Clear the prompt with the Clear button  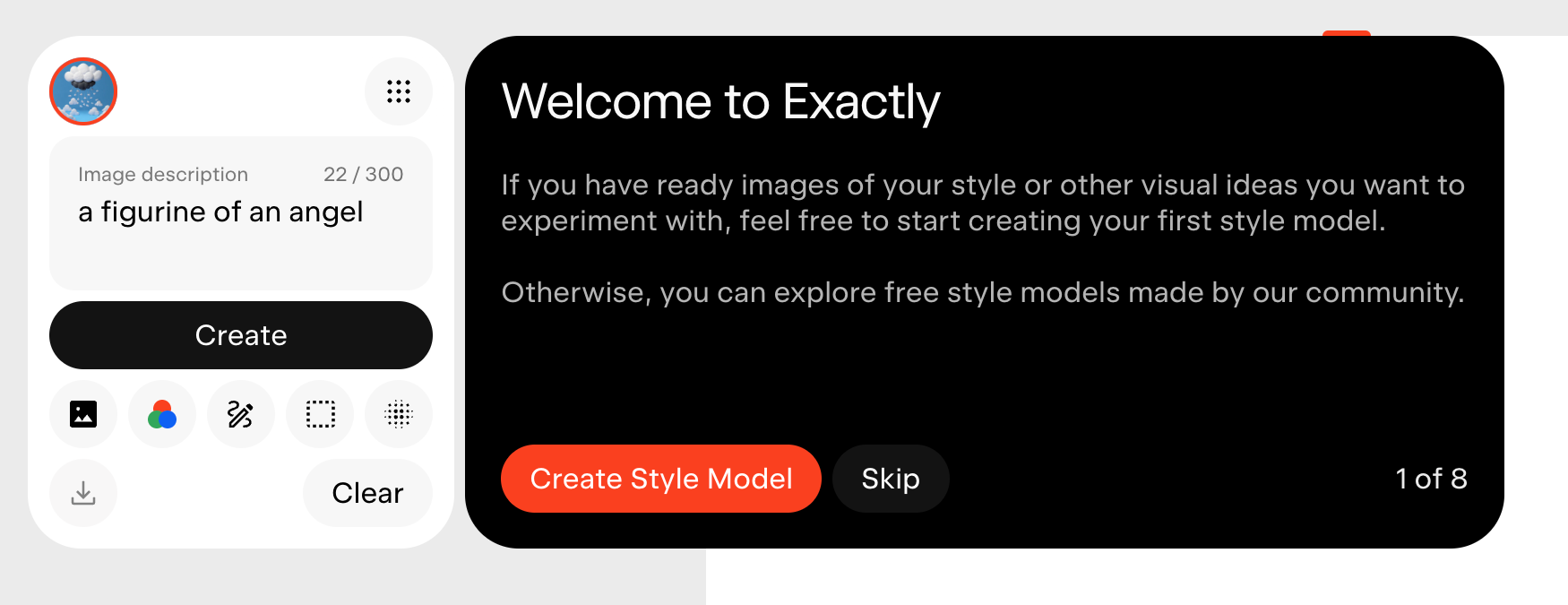367,493
